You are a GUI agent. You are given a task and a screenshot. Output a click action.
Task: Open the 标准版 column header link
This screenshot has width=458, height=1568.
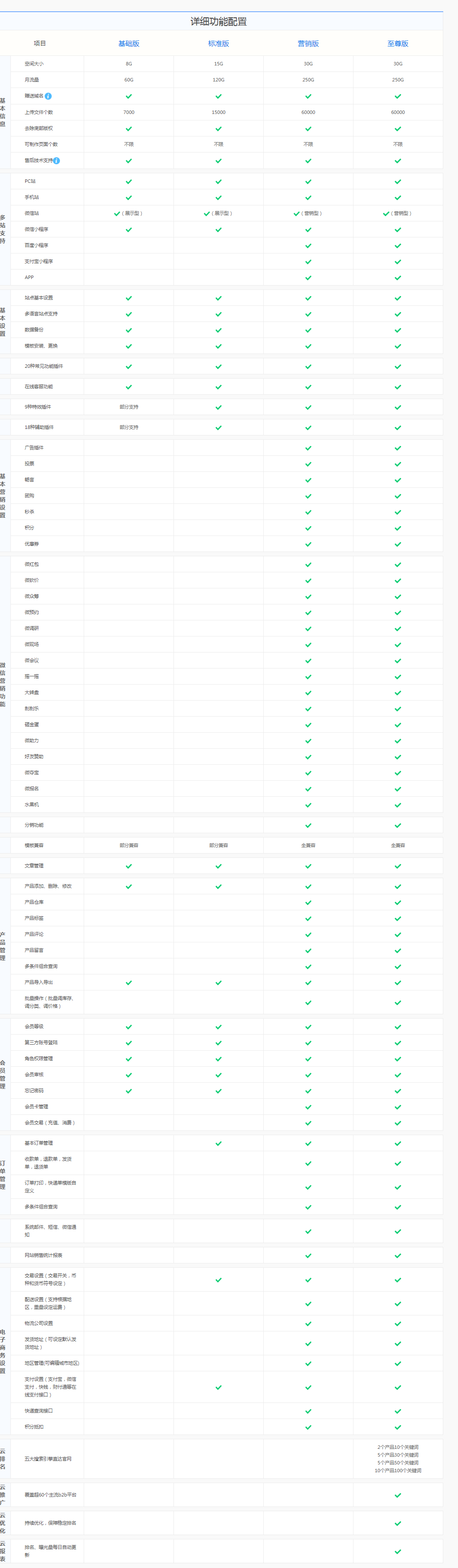point(219,44)
